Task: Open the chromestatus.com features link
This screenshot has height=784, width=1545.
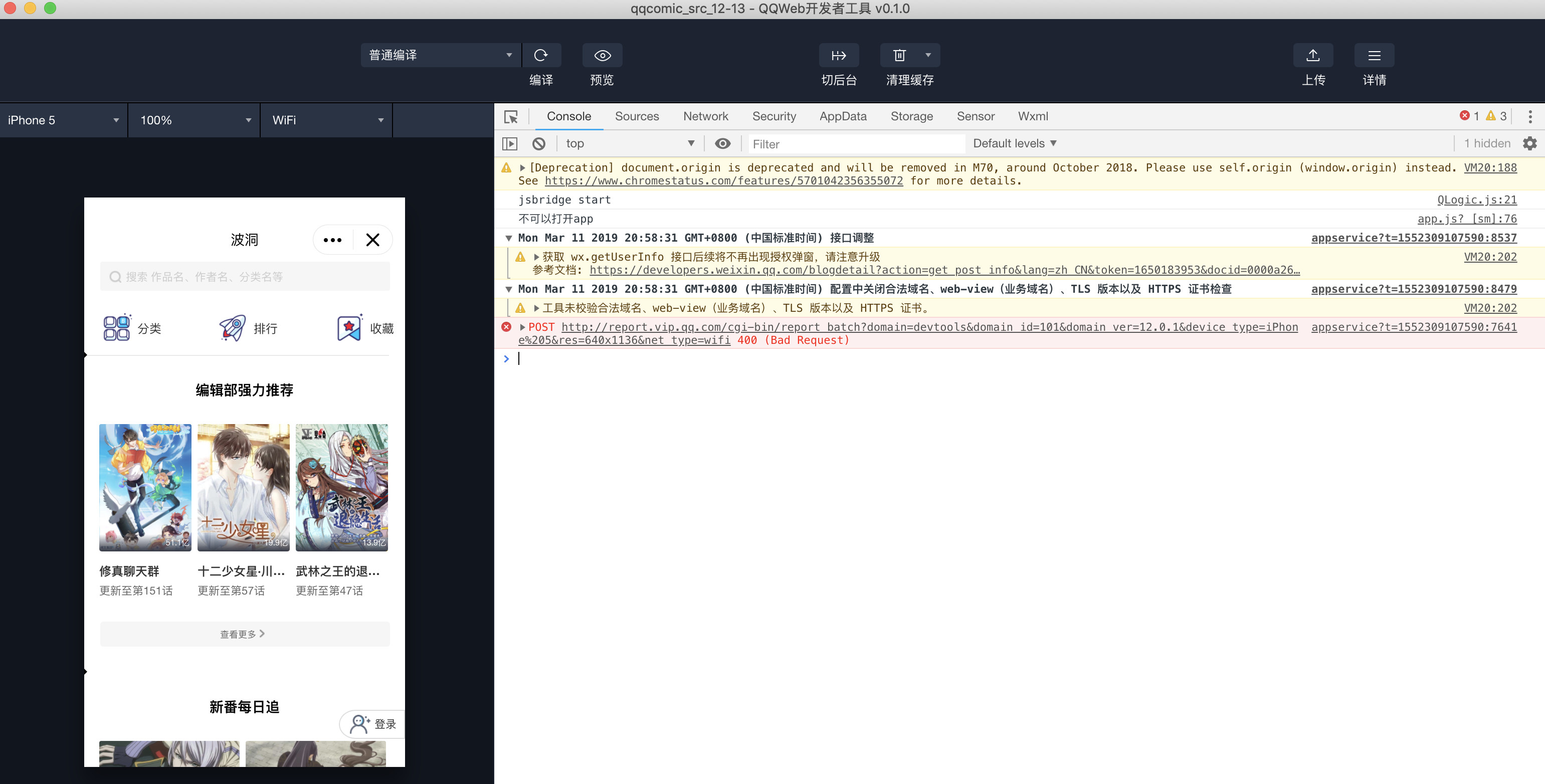Action: click(x=723, y=180)
